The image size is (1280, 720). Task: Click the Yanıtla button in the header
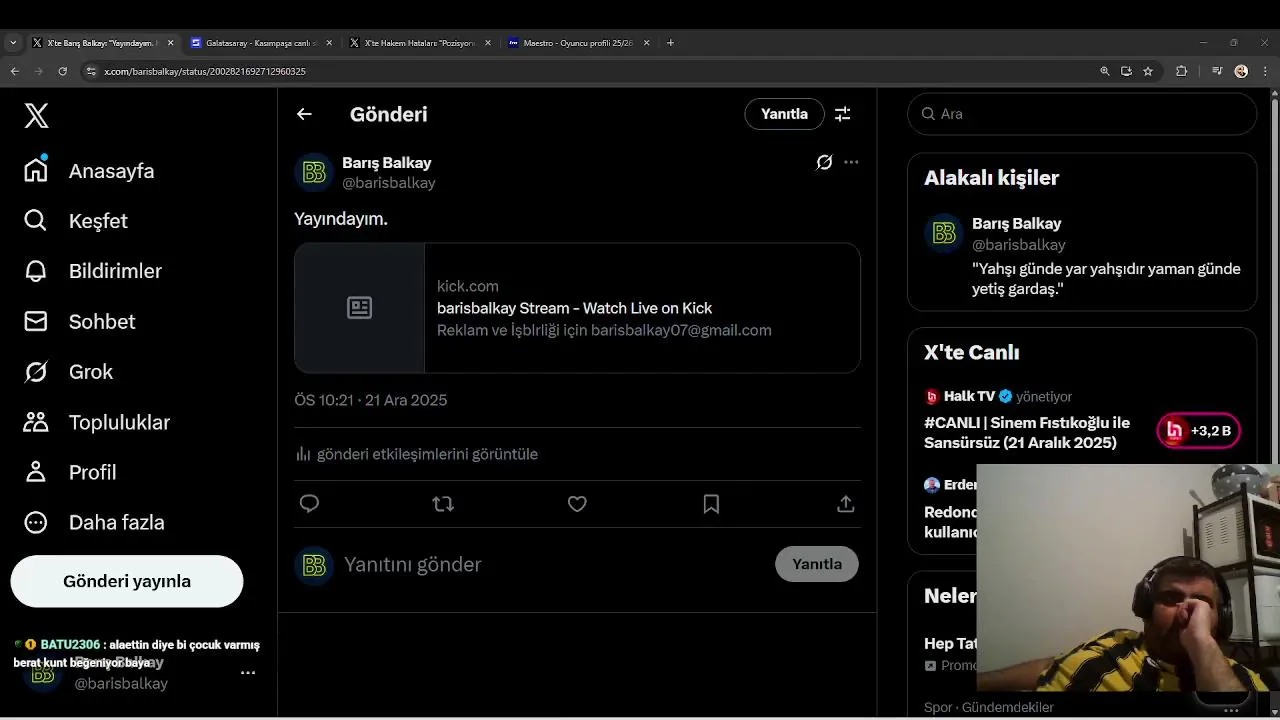(x=784, y=114)
